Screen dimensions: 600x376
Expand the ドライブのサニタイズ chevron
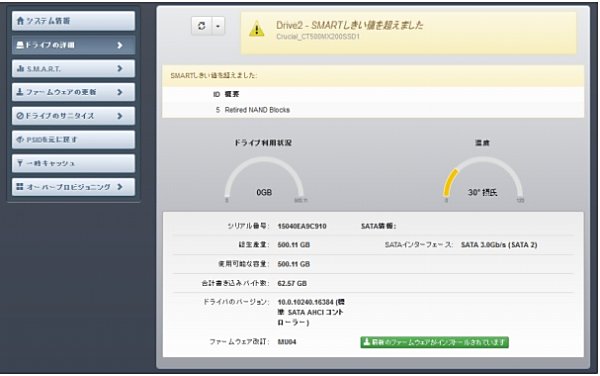click(x=120, y=116)
